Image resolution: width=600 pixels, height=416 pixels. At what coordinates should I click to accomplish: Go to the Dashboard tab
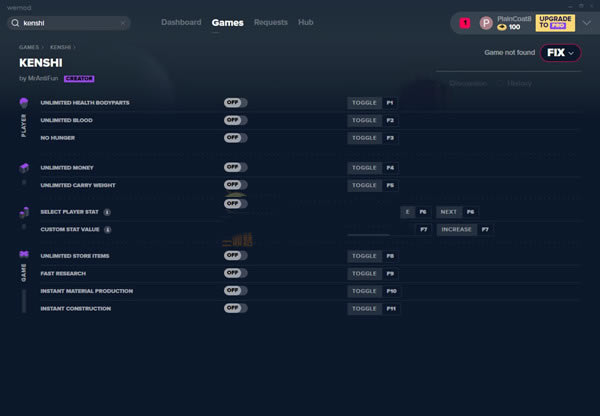[x=181, y=22]
